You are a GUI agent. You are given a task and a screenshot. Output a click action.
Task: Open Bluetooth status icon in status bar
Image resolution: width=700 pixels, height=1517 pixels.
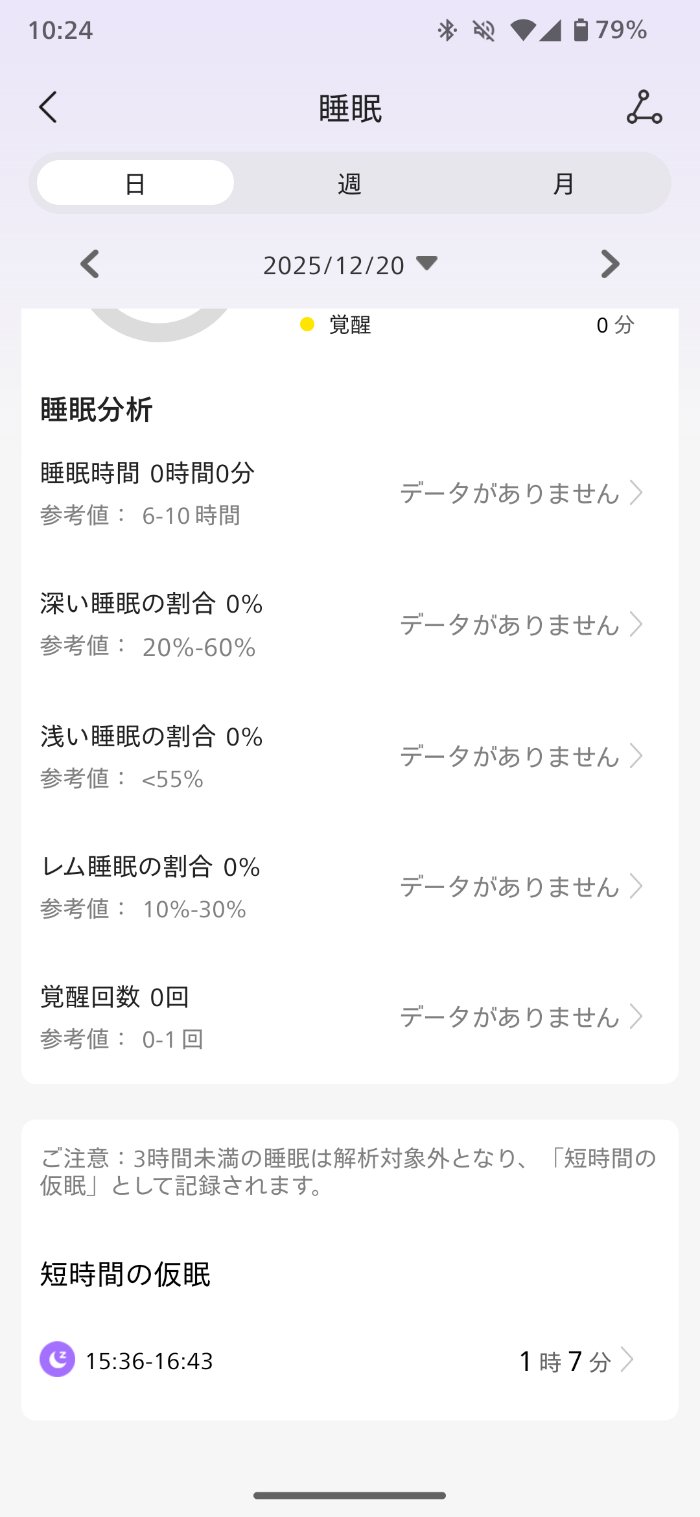pyautogui.click(x=447, y=31)
